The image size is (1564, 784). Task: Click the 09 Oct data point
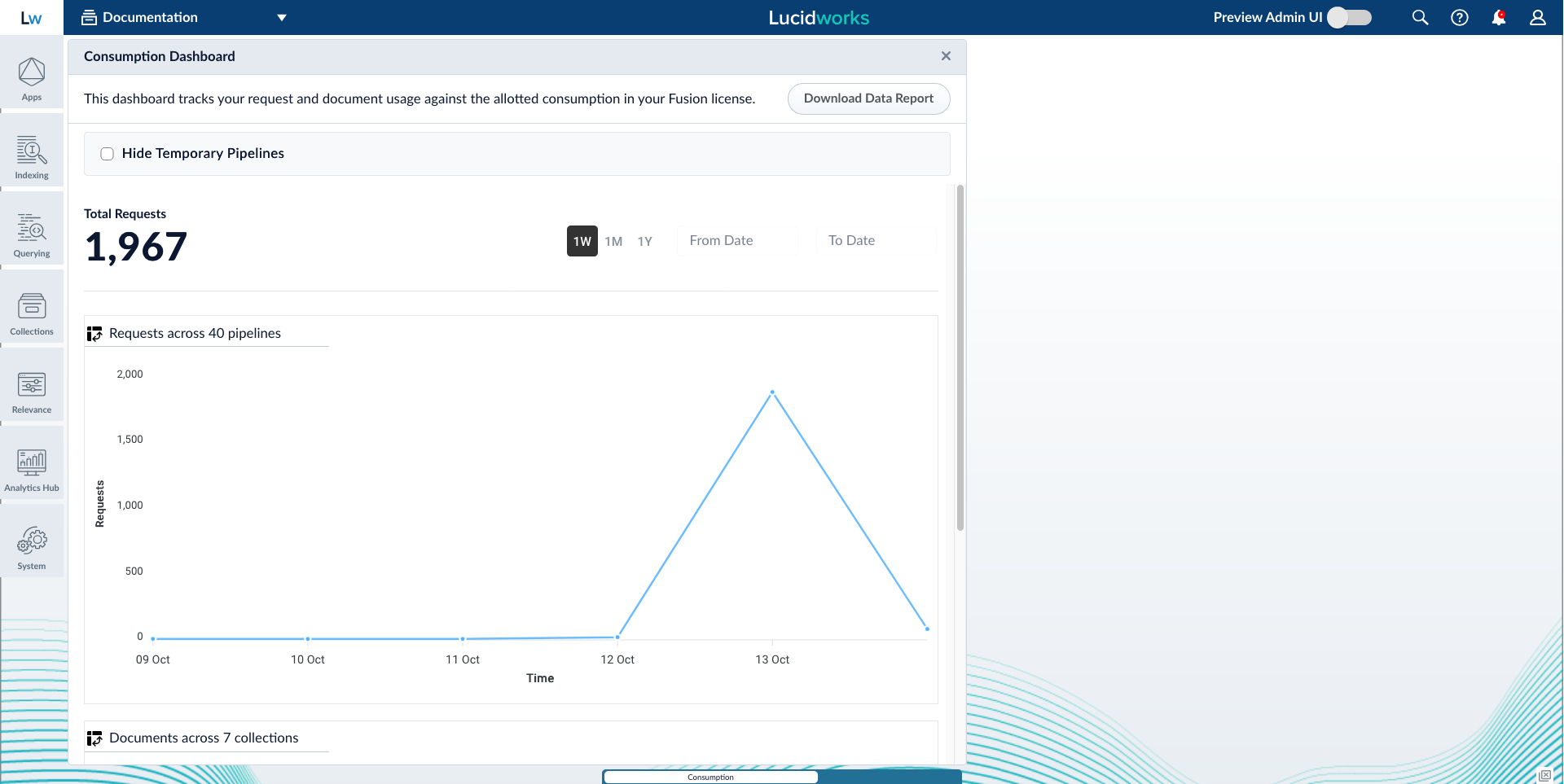click(153, 639)
